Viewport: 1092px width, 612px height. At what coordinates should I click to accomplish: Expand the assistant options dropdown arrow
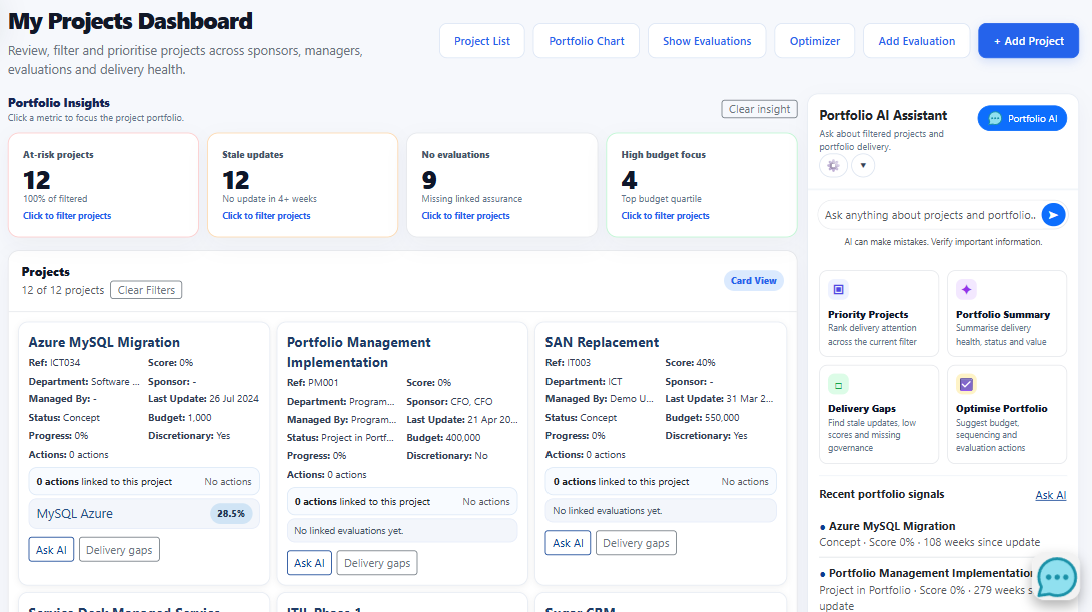(x=863, y=166)
